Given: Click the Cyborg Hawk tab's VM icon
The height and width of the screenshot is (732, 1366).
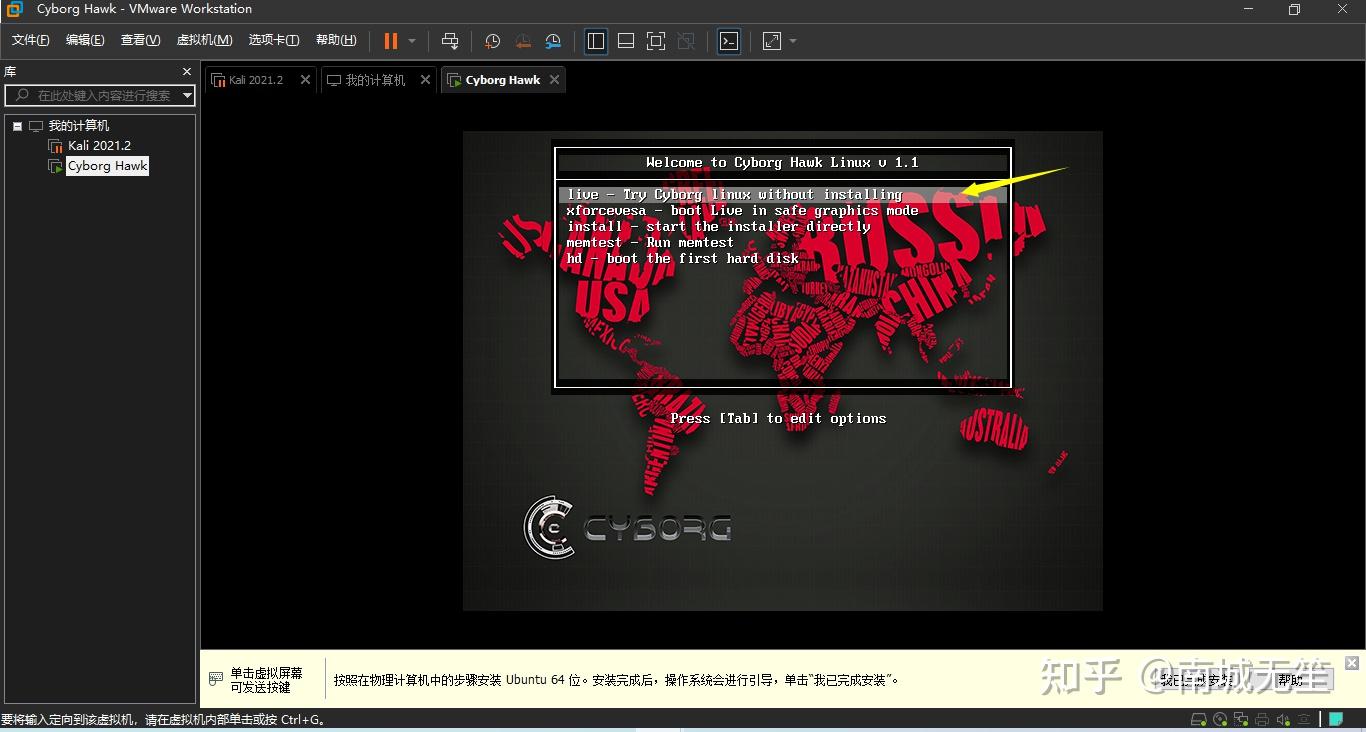Looking at the screenshot, I should [x=455, y=80].
